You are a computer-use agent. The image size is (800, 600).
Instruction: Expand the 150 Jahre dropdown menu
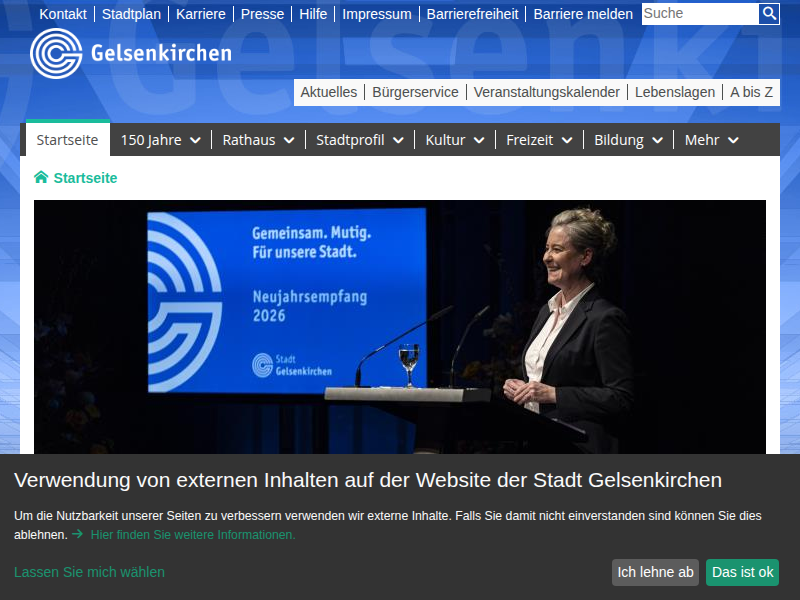tap(196, 140)
